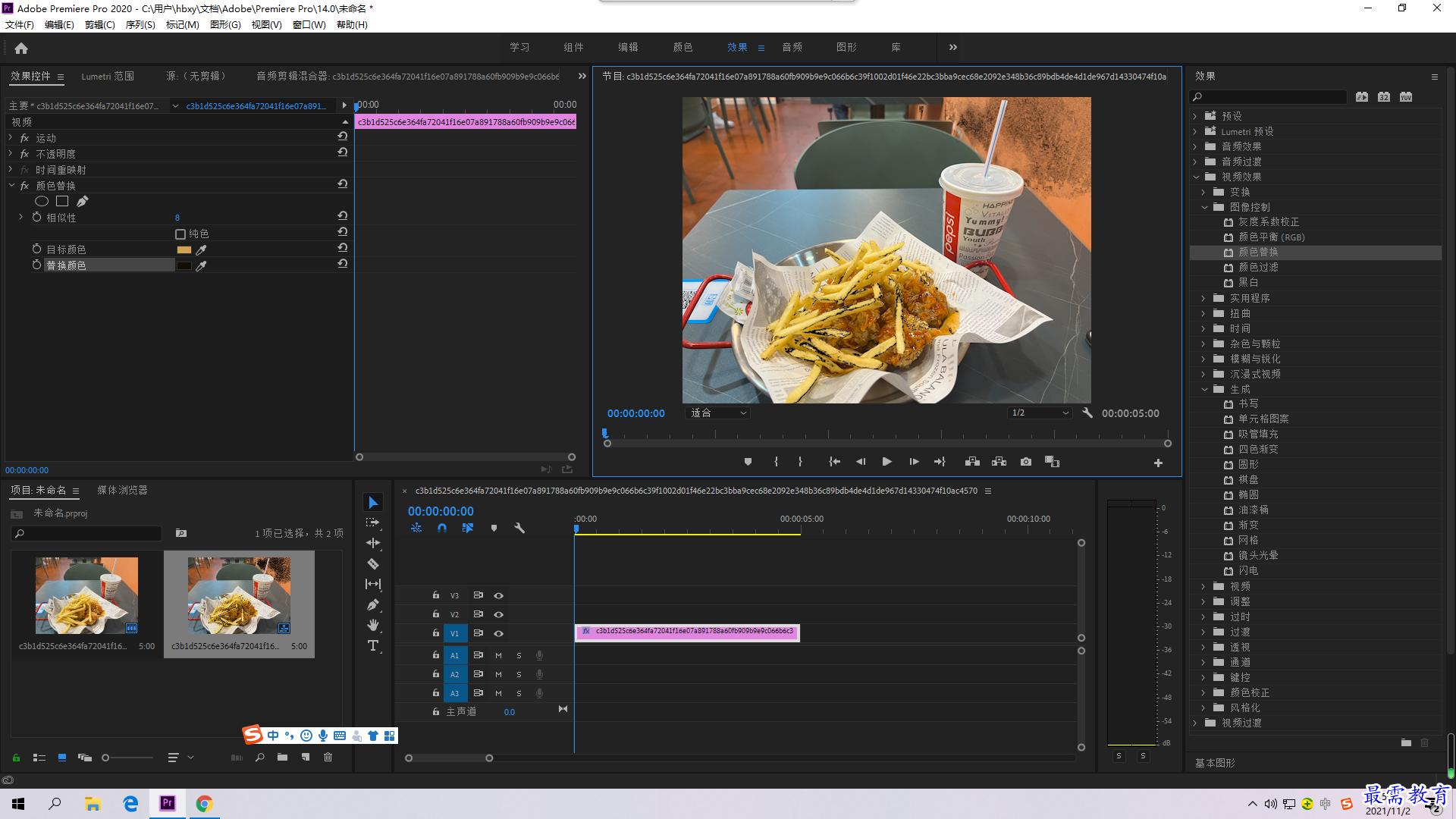Select the Ripple Edit tool
The image size is (1456, 819).
pos(373,543)
